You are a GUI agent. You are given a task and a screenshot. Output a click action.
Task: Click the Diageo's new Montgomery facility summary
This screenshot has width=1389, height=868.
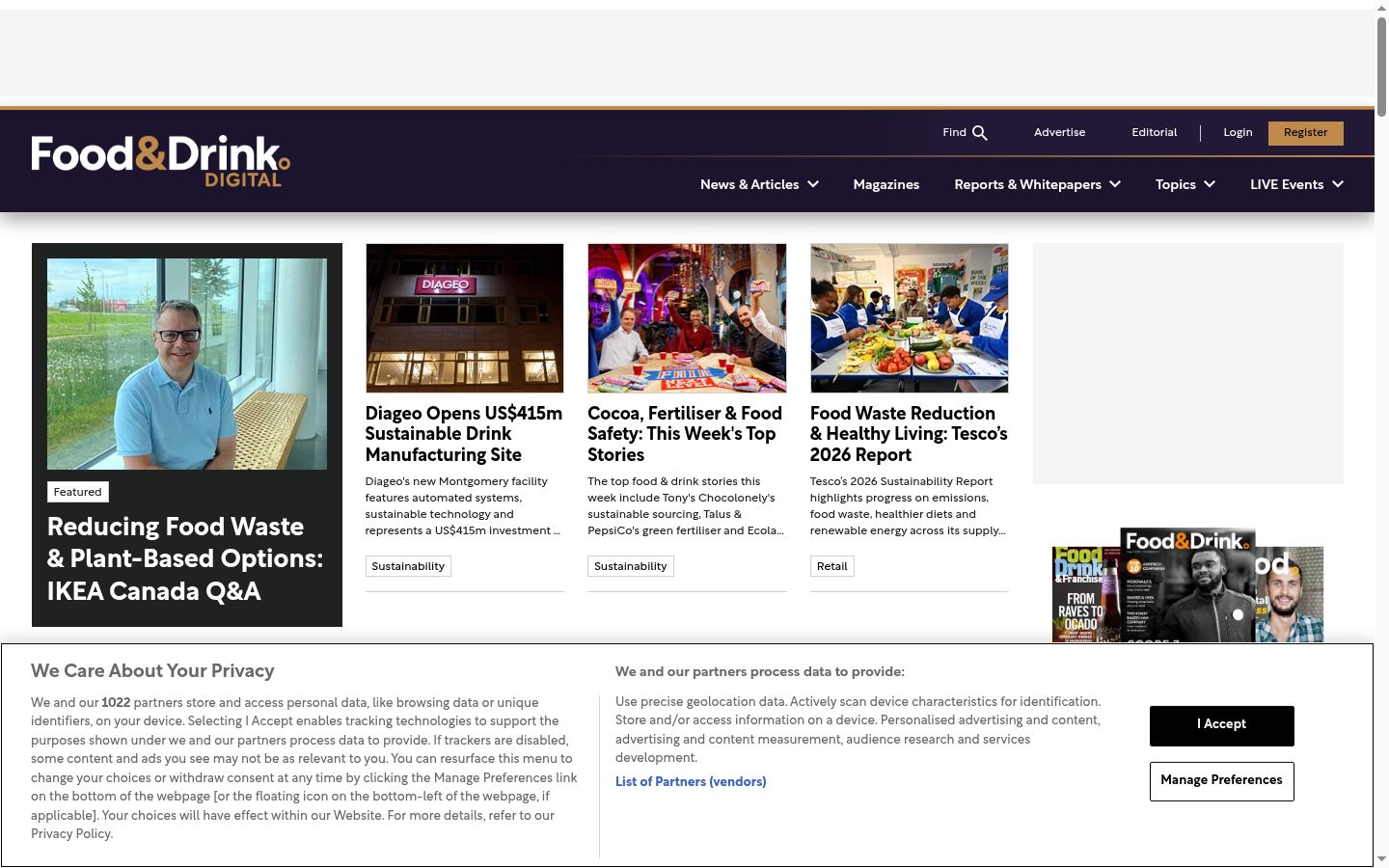click(463, 506)
